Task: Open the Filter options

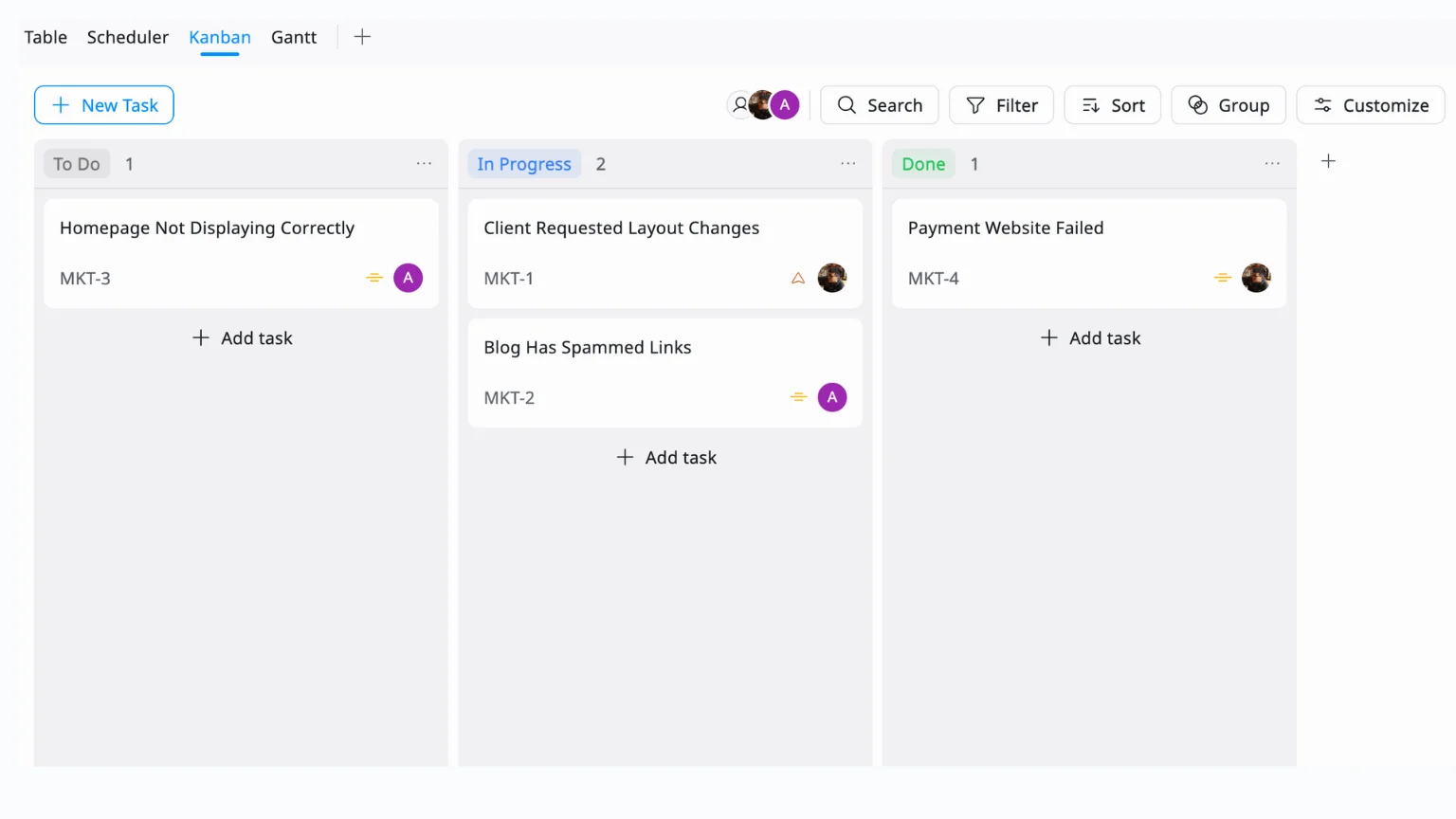Action: 1001,105
